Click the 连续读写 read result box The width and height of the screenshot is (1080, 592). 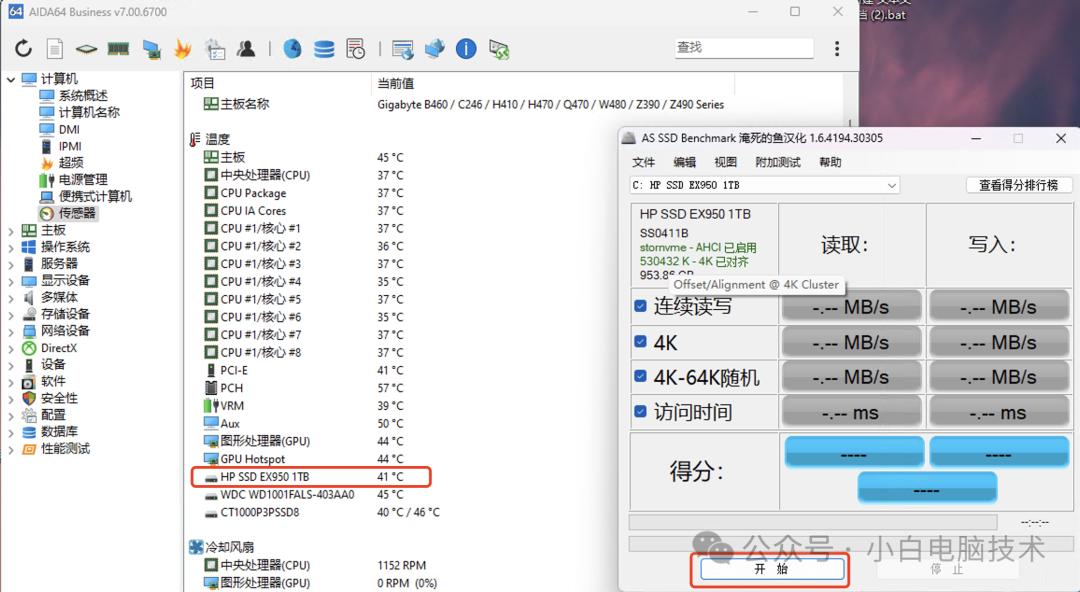(x=851, y=306)
